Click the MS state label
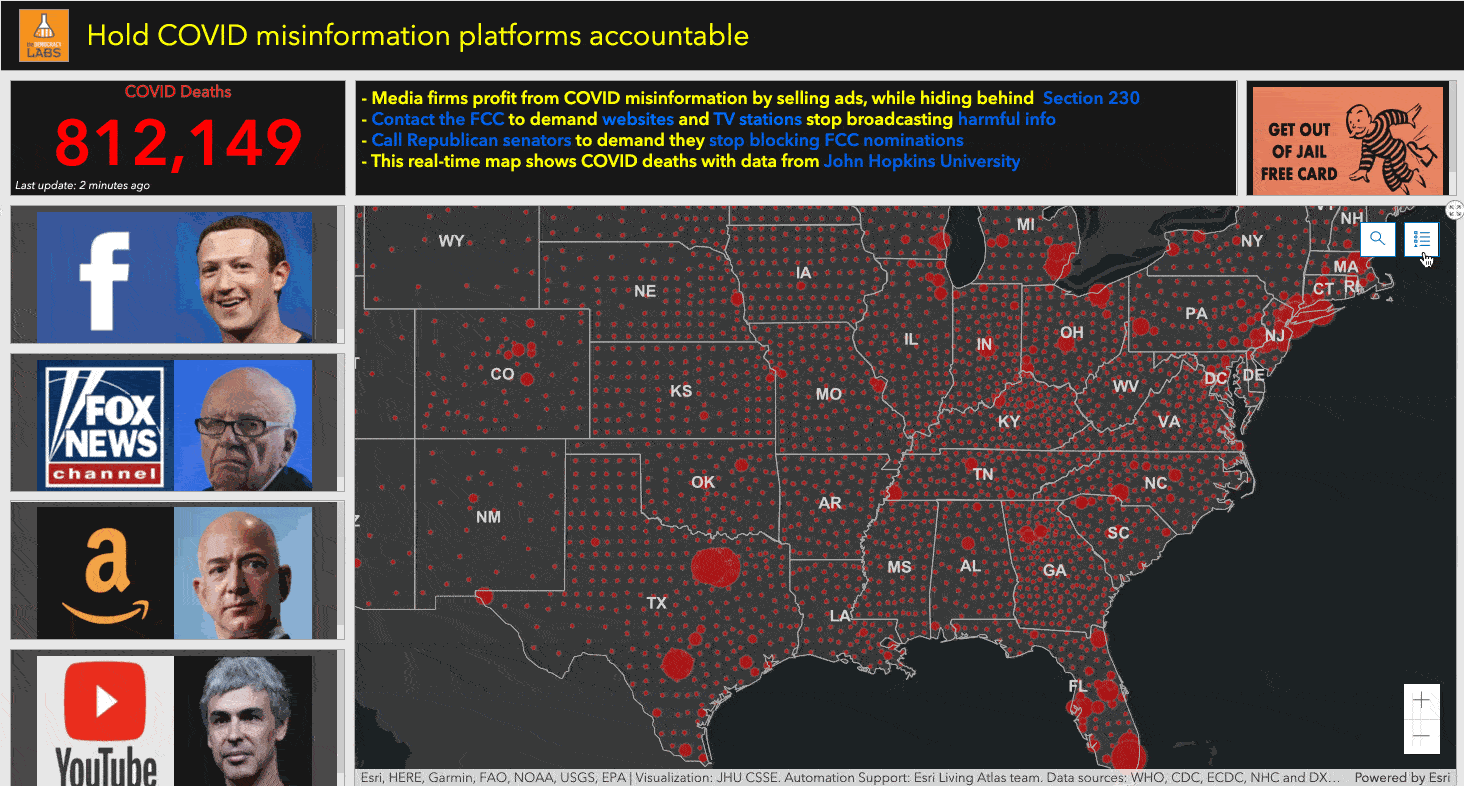This screenshot has height=786, width=1464. tap(899, 567)
